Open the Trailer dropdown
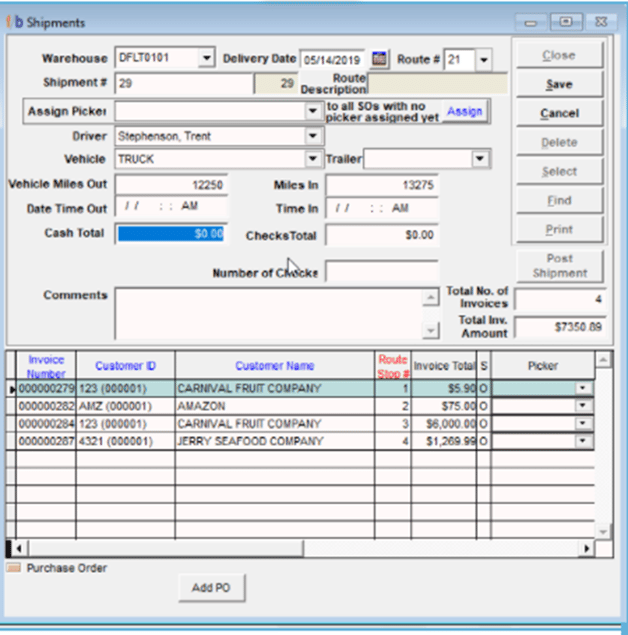Image resolution: width=628 pixels, height=635 pixels. tap(480, 159)
